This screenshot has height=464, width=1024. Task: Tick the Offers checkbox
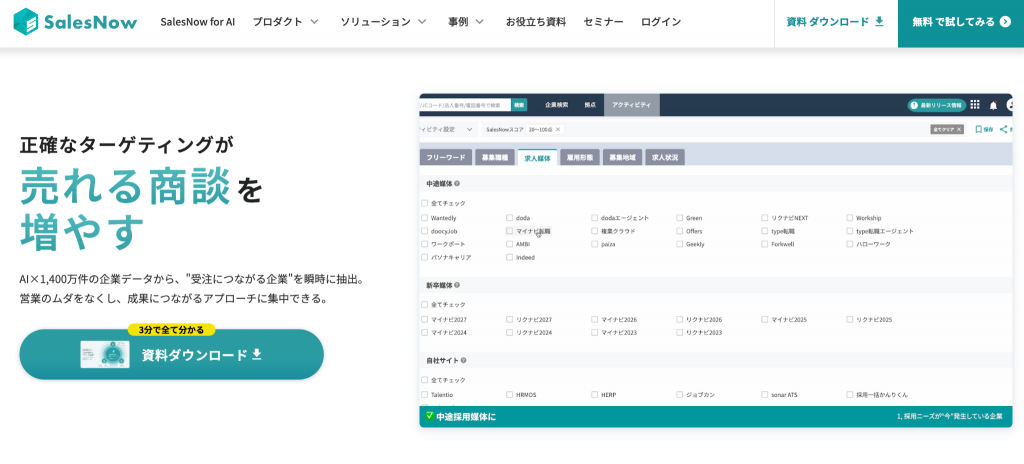coord(680,231)
